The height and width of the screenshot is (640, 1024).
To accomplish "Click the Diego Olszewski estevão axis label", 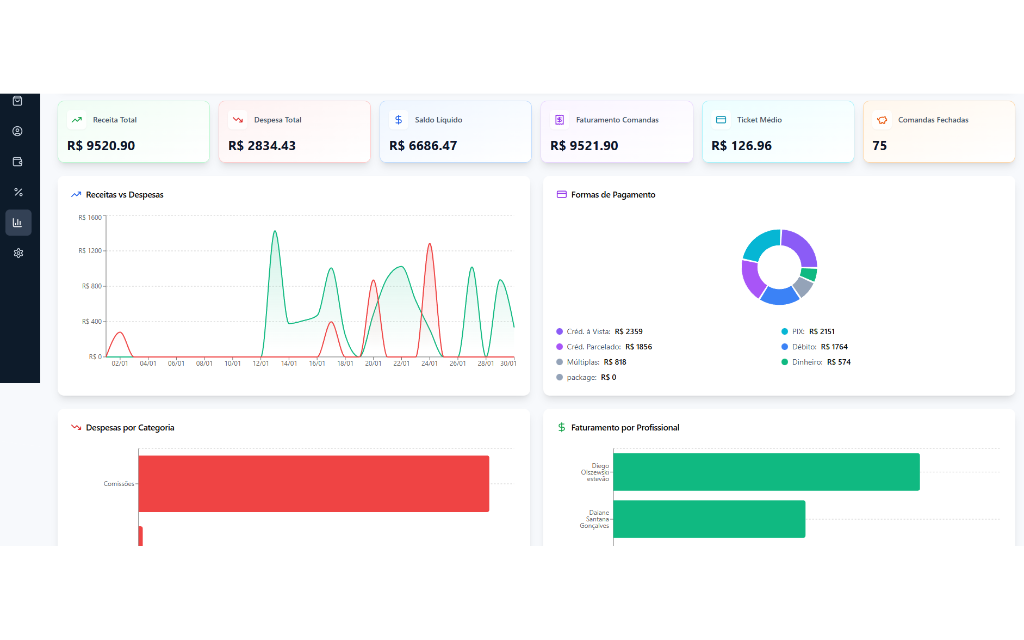I will [595, 472].
